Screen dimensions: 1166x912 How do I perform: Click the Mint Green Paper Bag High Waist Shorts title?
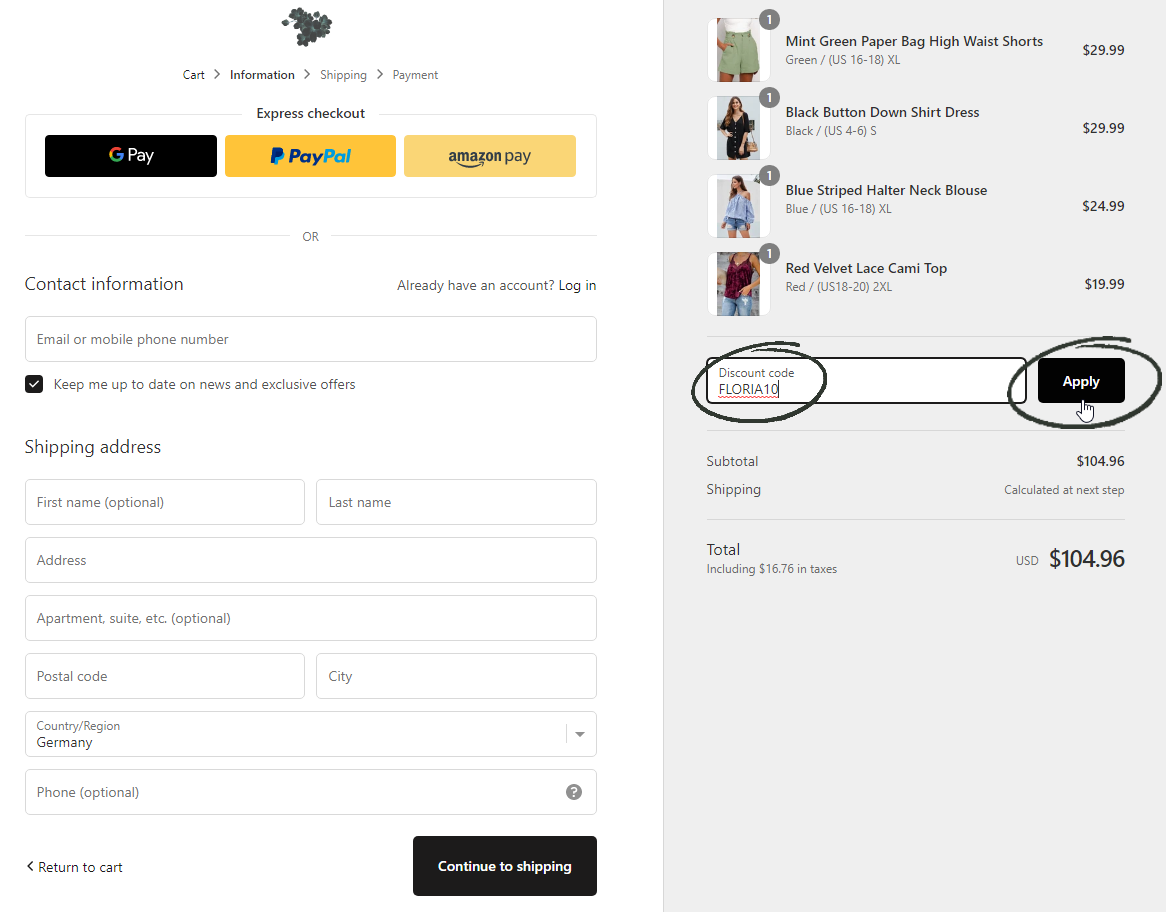(x=914, y=42)
